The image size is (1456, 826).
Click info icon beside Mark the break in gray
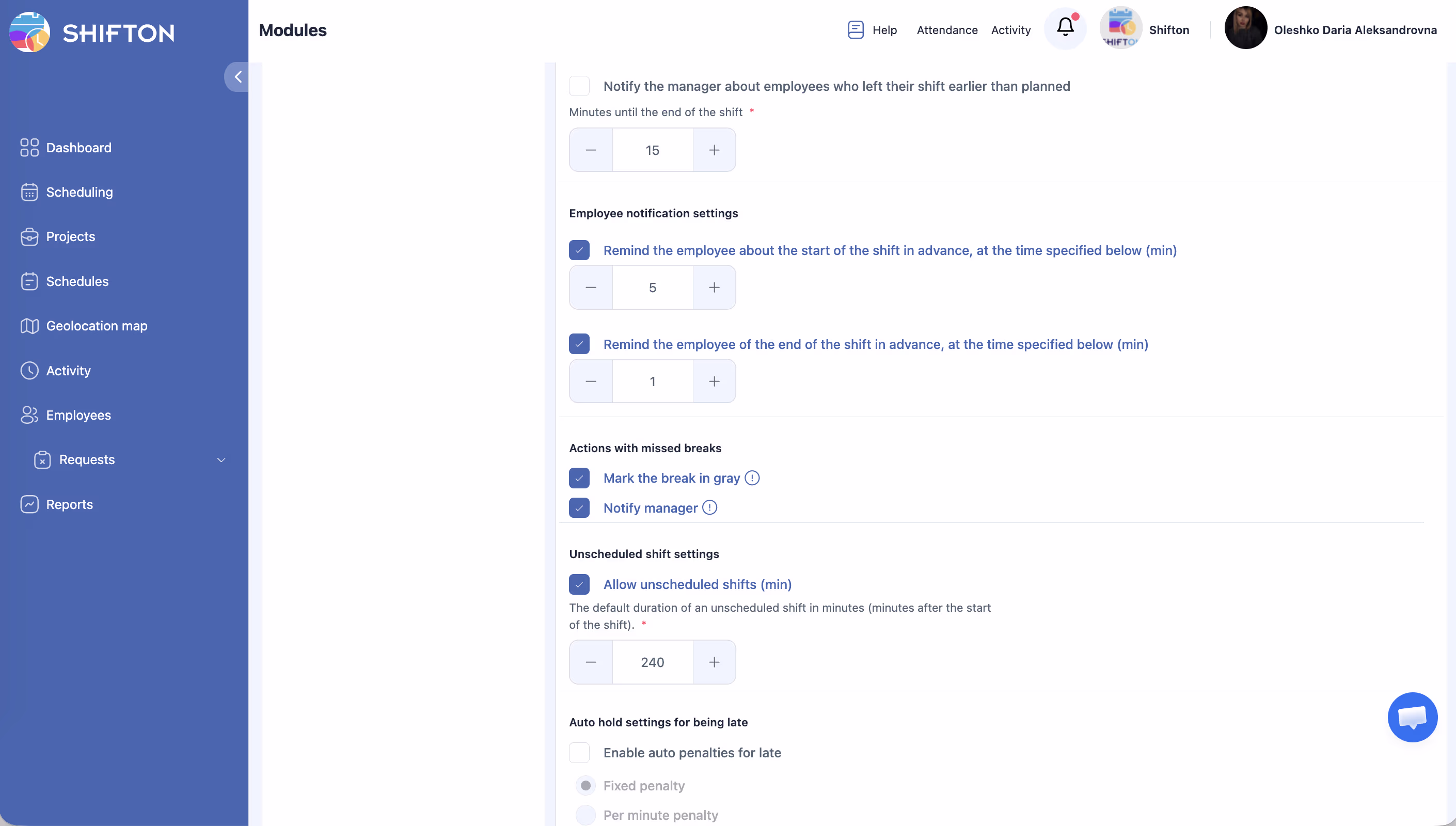pyautogui.click(x=752, y=478)
